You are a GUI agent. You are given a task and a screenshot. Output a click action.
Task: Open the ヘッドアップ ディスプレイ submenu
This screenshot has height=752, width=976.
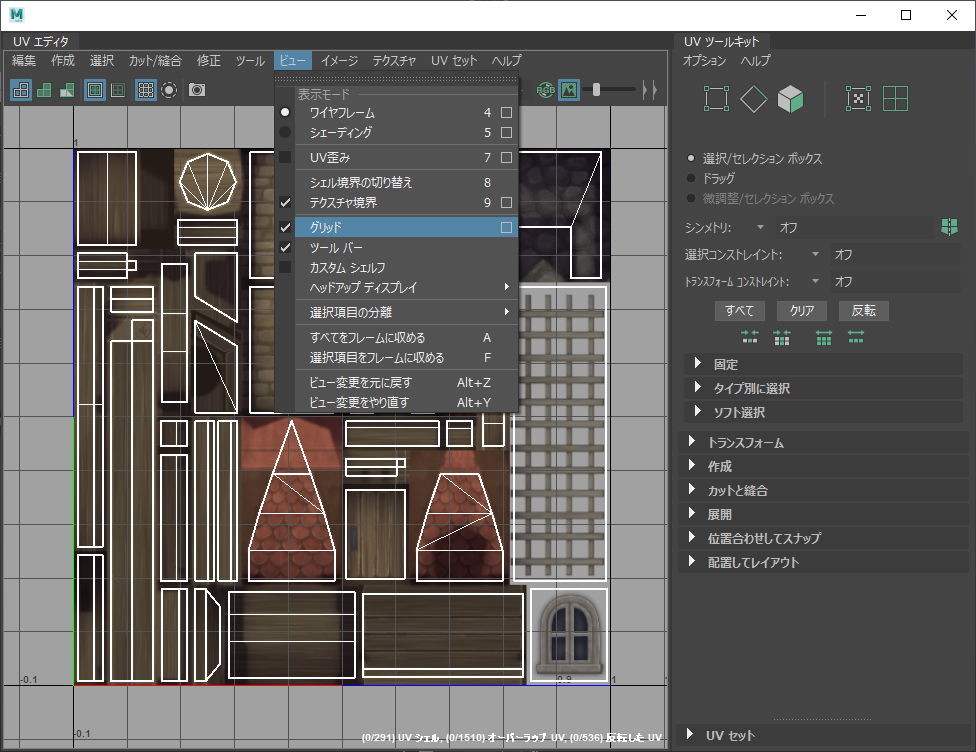point(396,287)
